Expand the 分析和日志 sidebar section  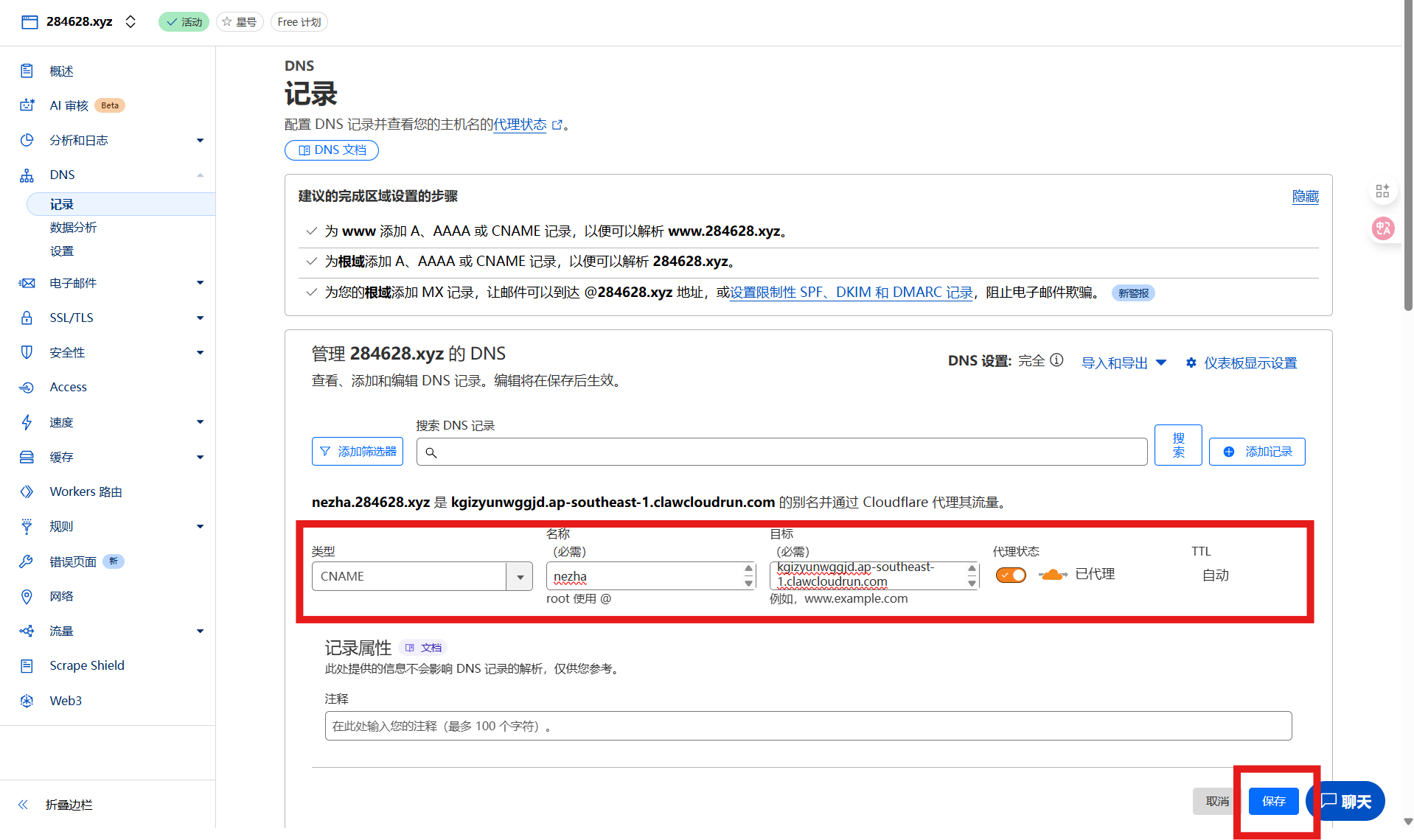tap(200, 140)
